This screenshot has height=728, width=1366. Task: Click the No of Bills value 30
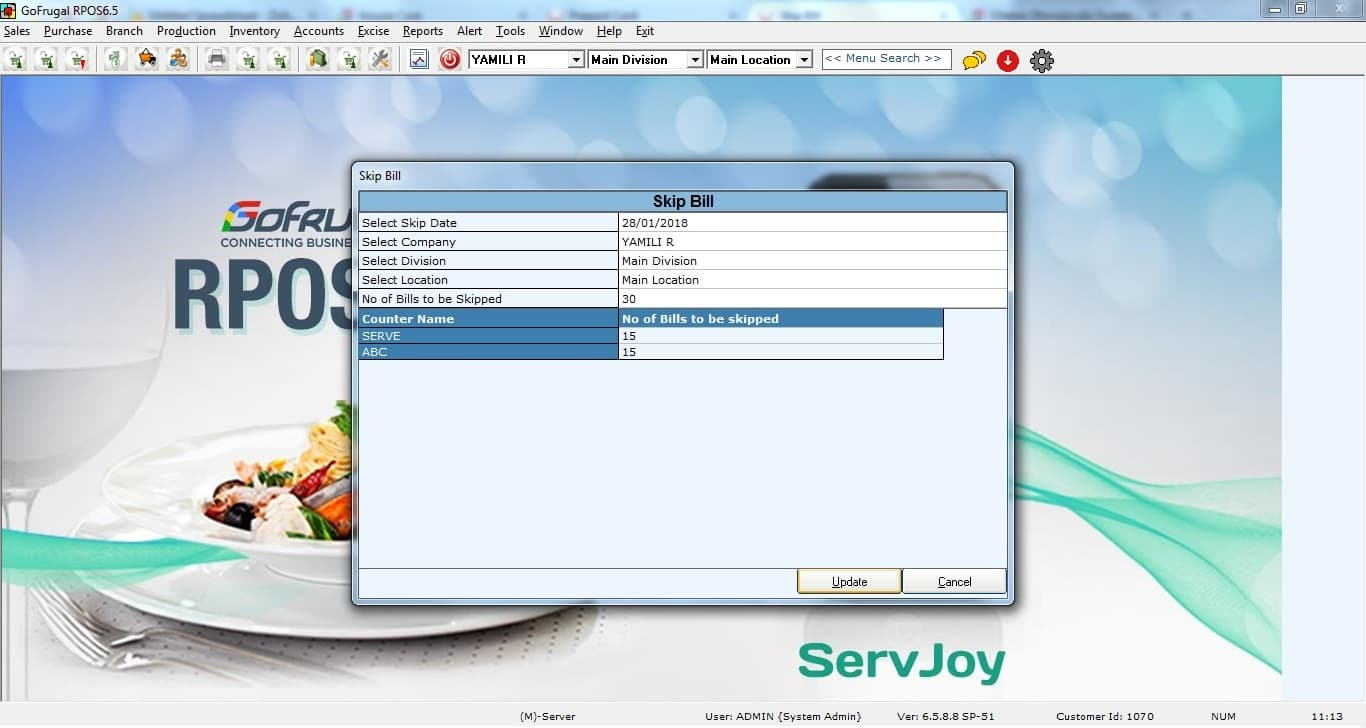tap(813, 299)
